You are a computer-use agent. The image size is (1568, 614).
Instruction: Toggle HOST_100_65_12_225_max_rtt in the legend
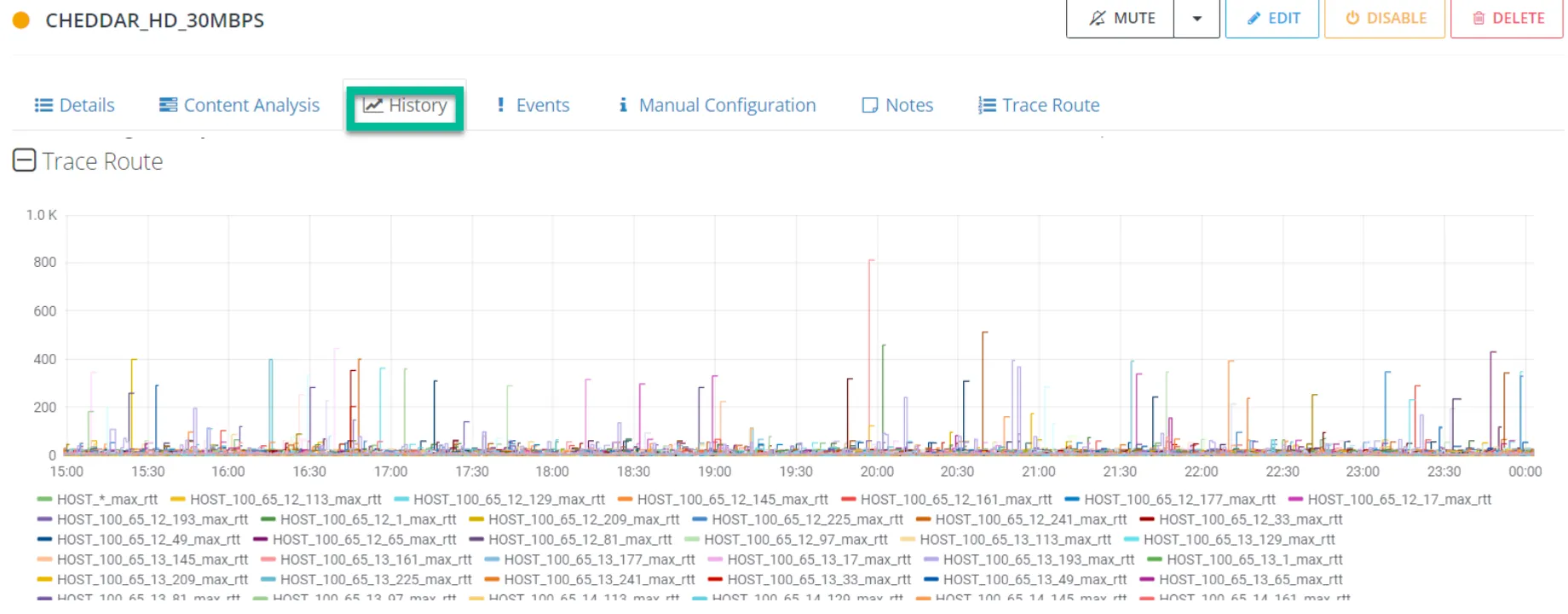pyautogui.click(x=798, y=519)
